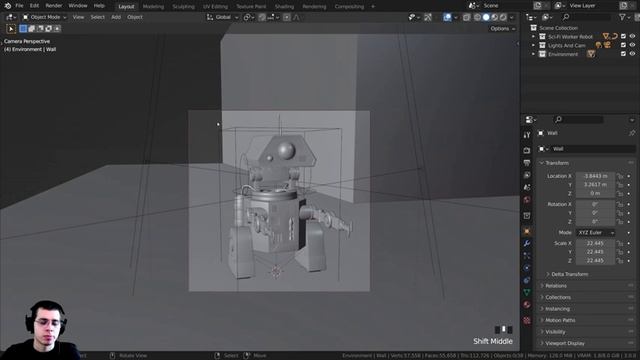Expand the Environment collection
The height and width of the screenshot is (360, 640).
[533, 54]
